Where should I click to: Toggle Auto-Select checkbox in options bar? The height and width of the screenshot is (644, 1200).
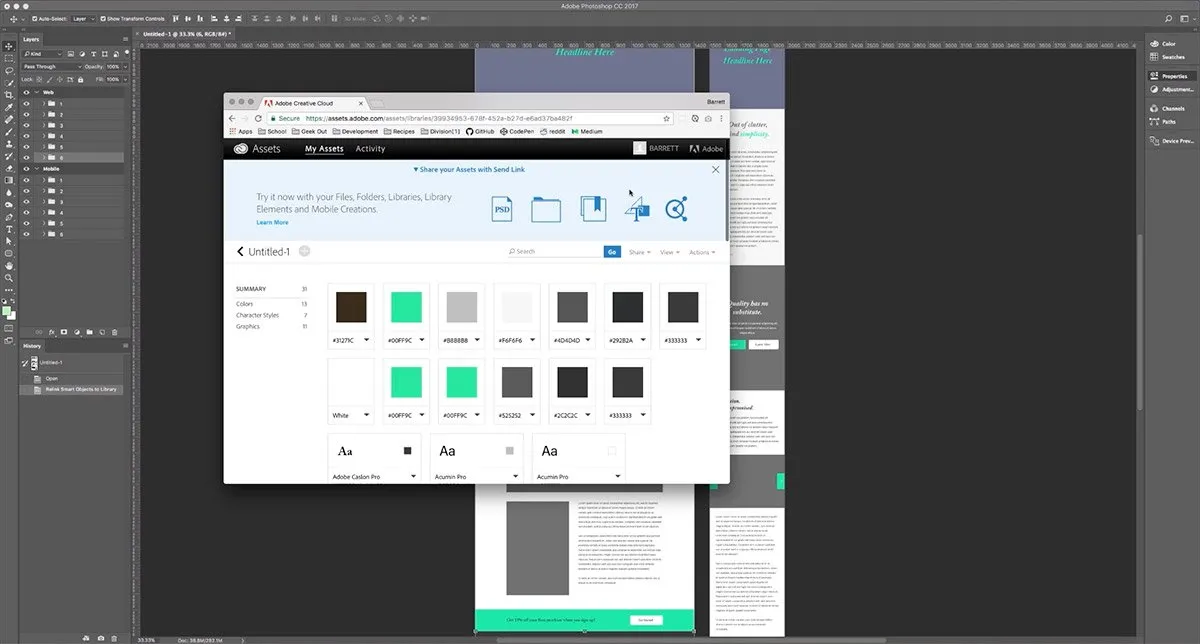tap(36, 18)
